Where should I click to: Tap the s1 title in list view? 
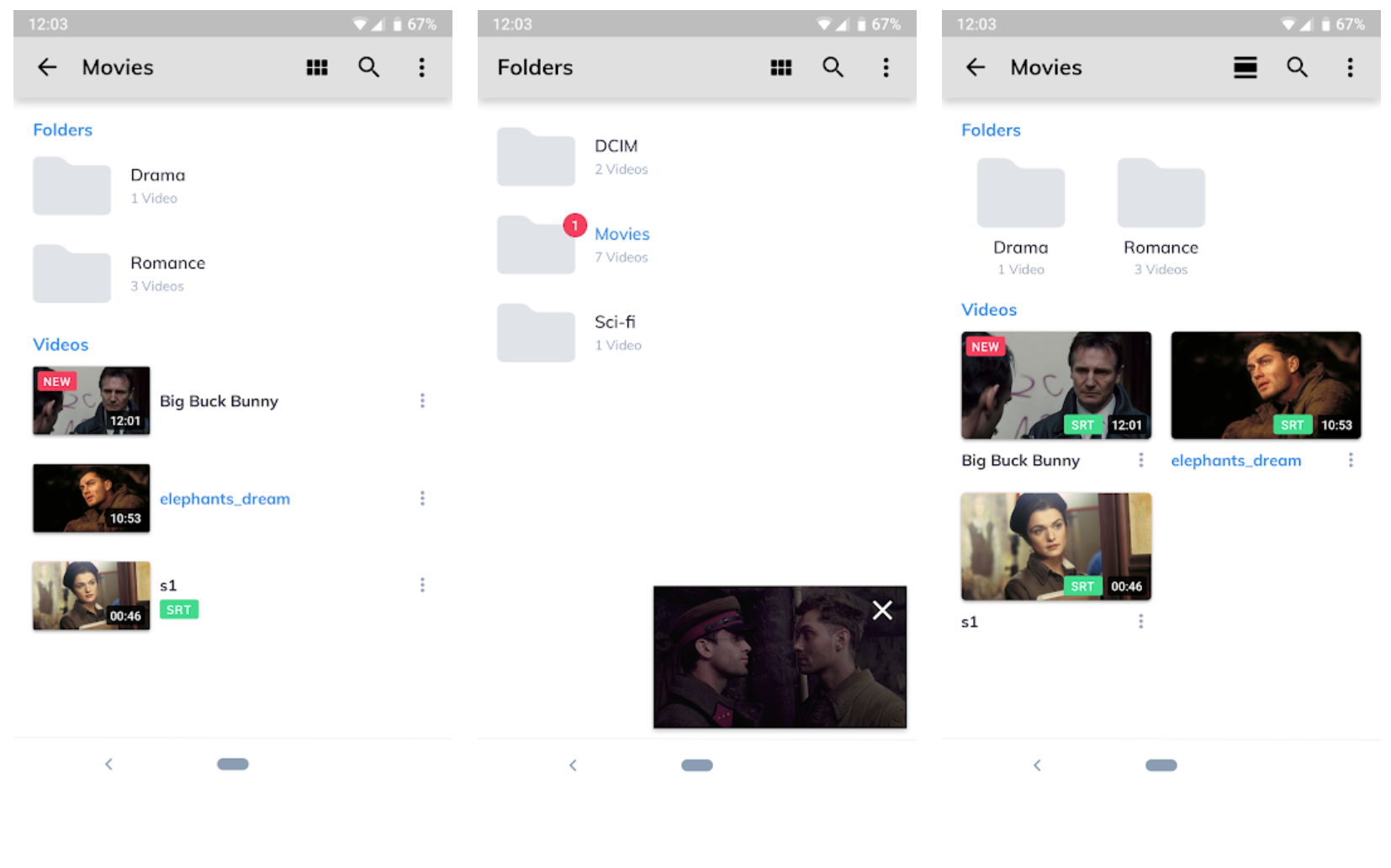[x=168, y=585]
